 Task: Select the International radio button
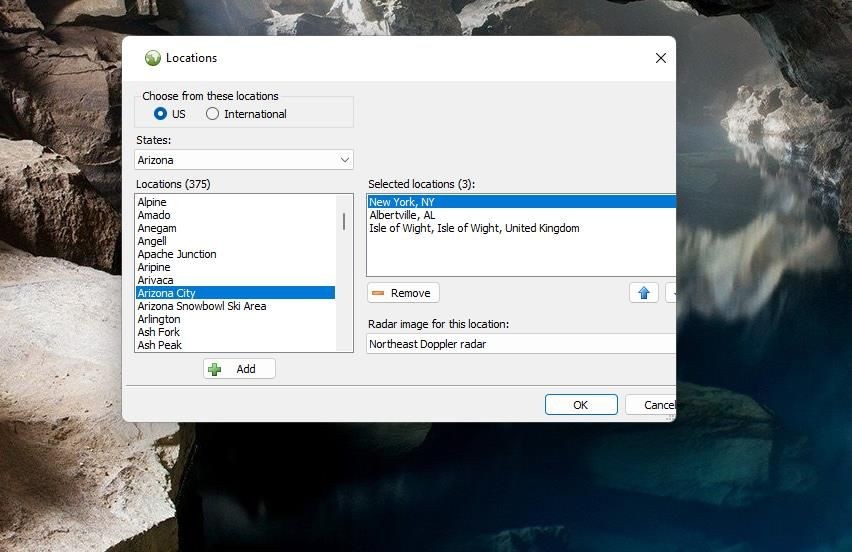212,114
